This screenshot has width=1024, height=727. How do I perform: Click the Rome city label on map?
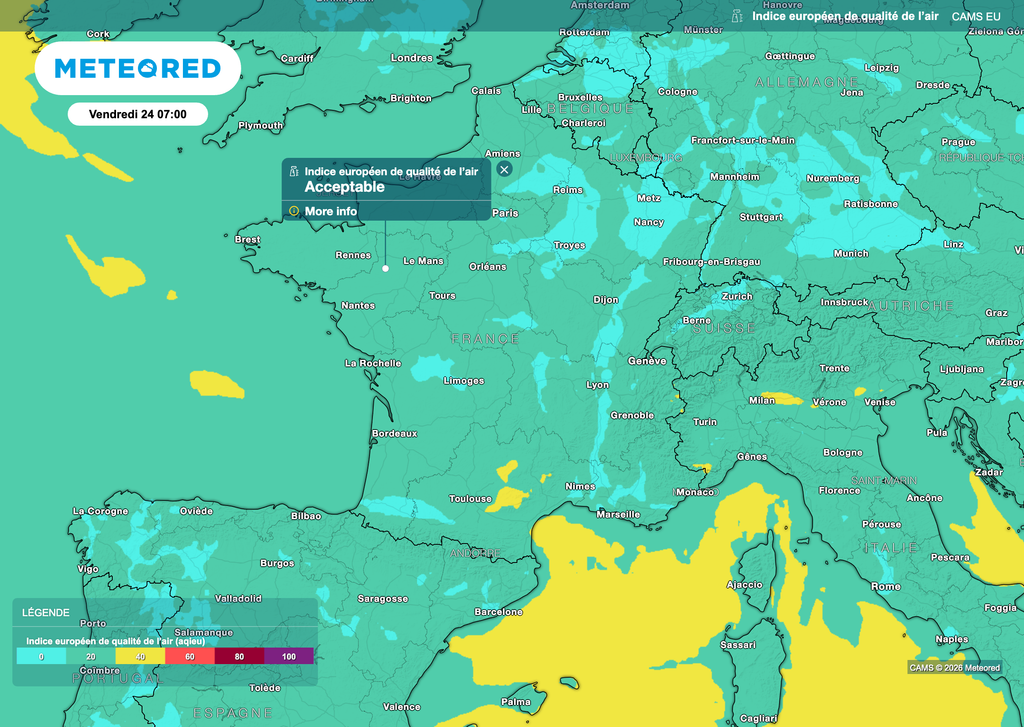885,586
